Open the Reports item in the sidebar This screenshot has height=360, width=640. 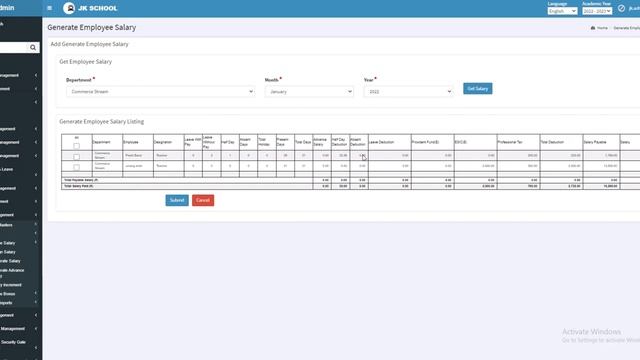[6, 303]
